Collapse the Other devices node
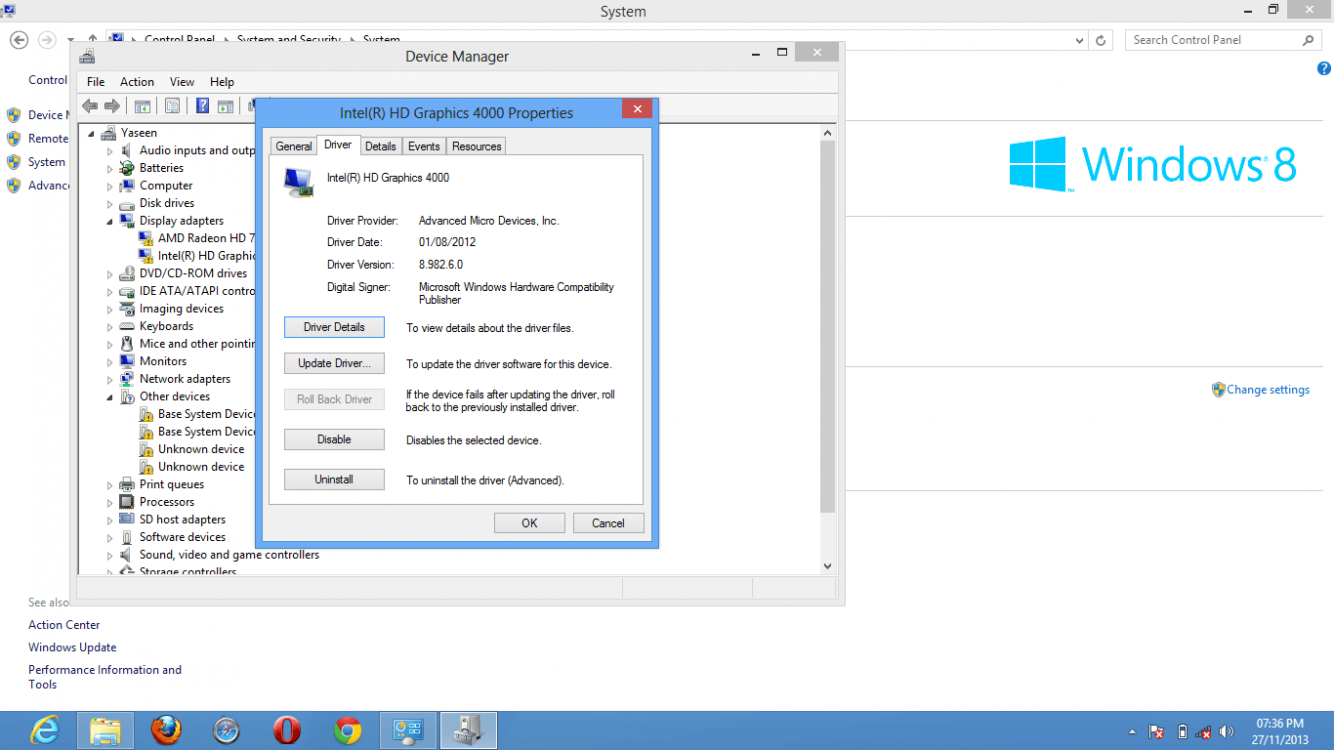Viewport: 1334px width, 750px height. (x=110, y=397)
